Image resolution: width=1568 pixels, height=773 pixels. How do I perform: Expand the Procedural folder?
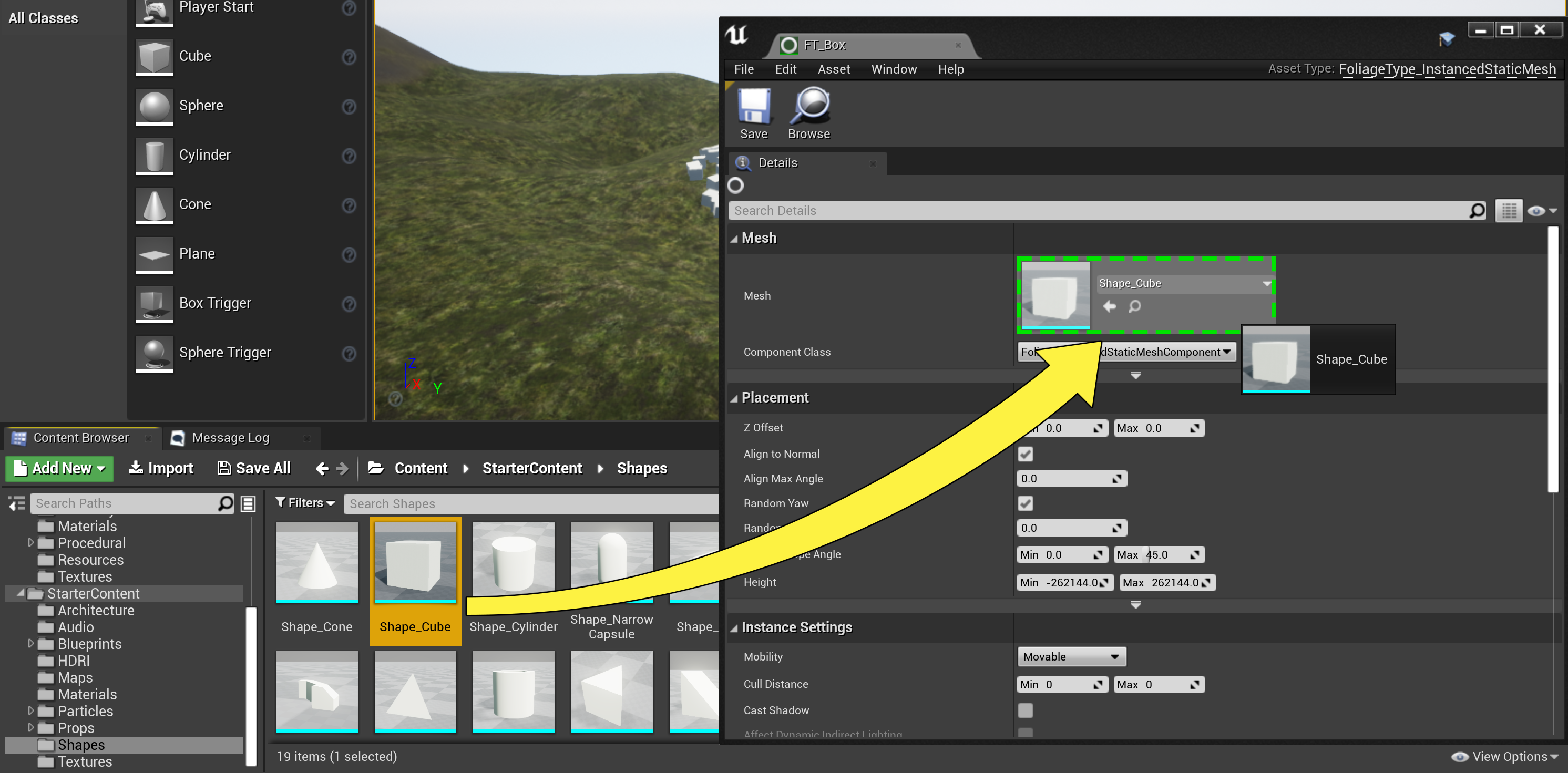coord(30,542)
